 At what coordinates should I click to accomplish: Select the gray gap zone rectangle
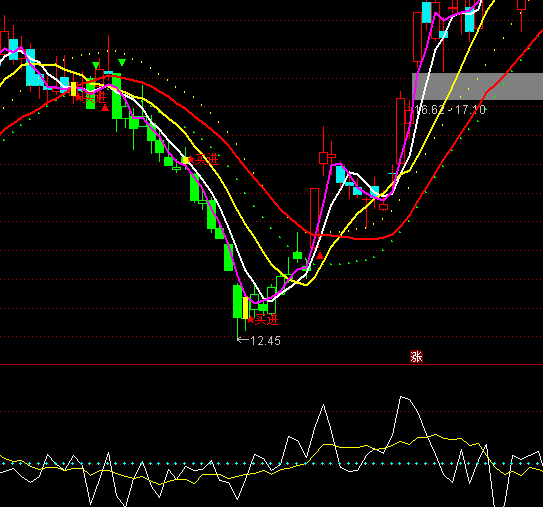478,86
